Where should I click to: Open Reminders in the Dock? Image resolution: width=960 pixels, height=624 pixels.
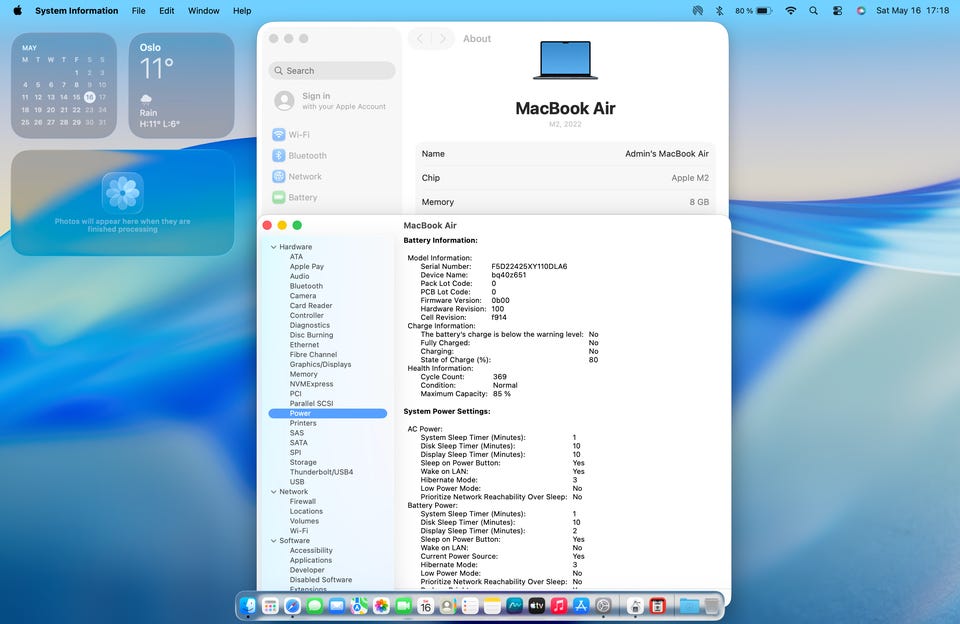470,606
